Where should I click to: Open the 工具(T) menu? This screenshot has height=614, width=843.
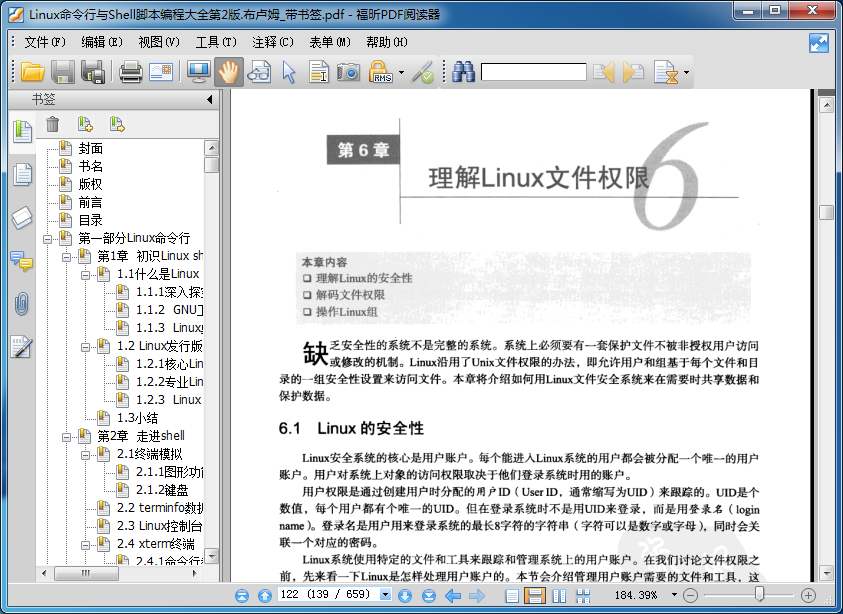(x=216, y=42)
